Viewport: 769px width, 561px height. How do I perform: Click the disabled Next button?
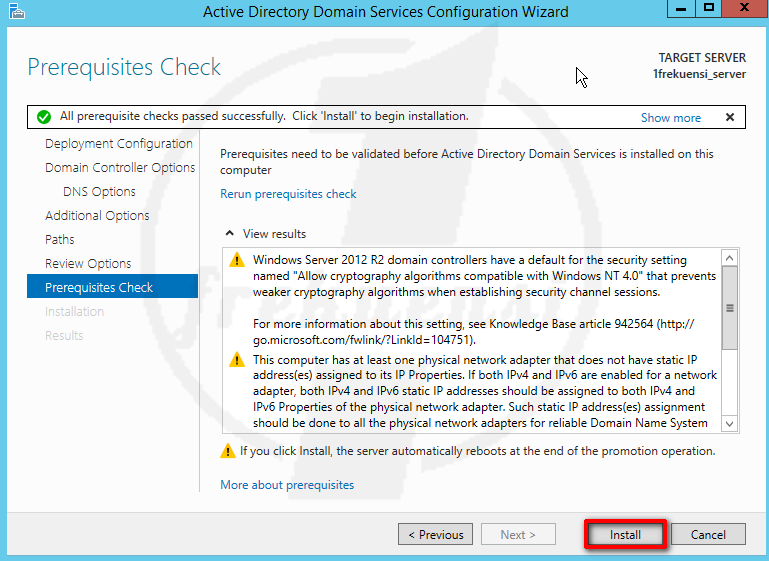click(x=518, y=534)
